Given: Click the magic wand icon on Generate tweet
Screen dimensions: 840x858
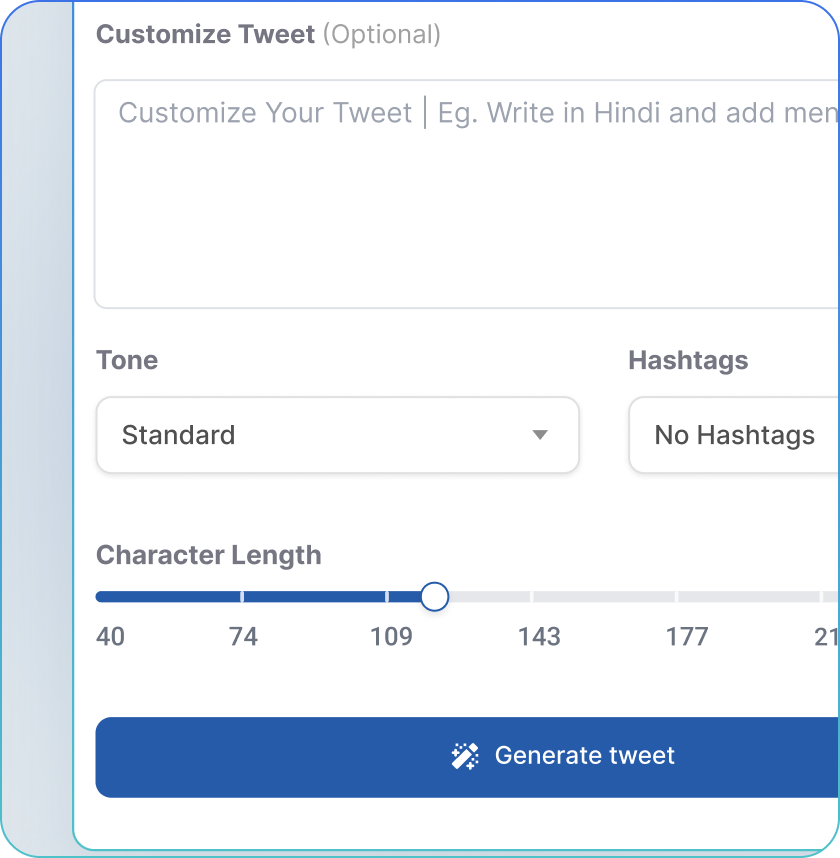Looking at the screenshot, I should click(x=466, y=756).
